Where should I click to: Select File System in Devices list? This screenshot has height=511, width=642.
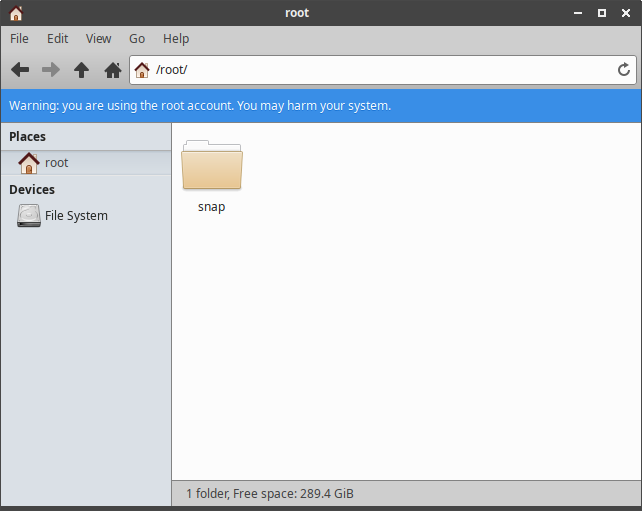tap(86, 215)
